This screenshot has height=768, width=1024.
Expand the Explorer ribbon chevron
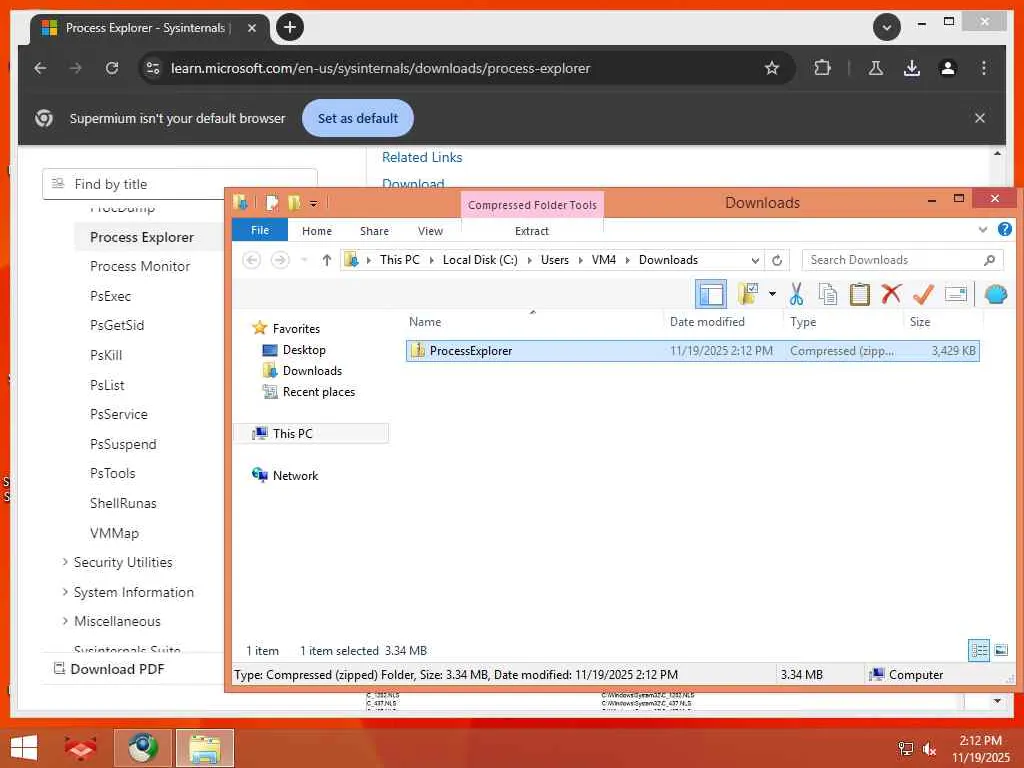pos(982,229)
